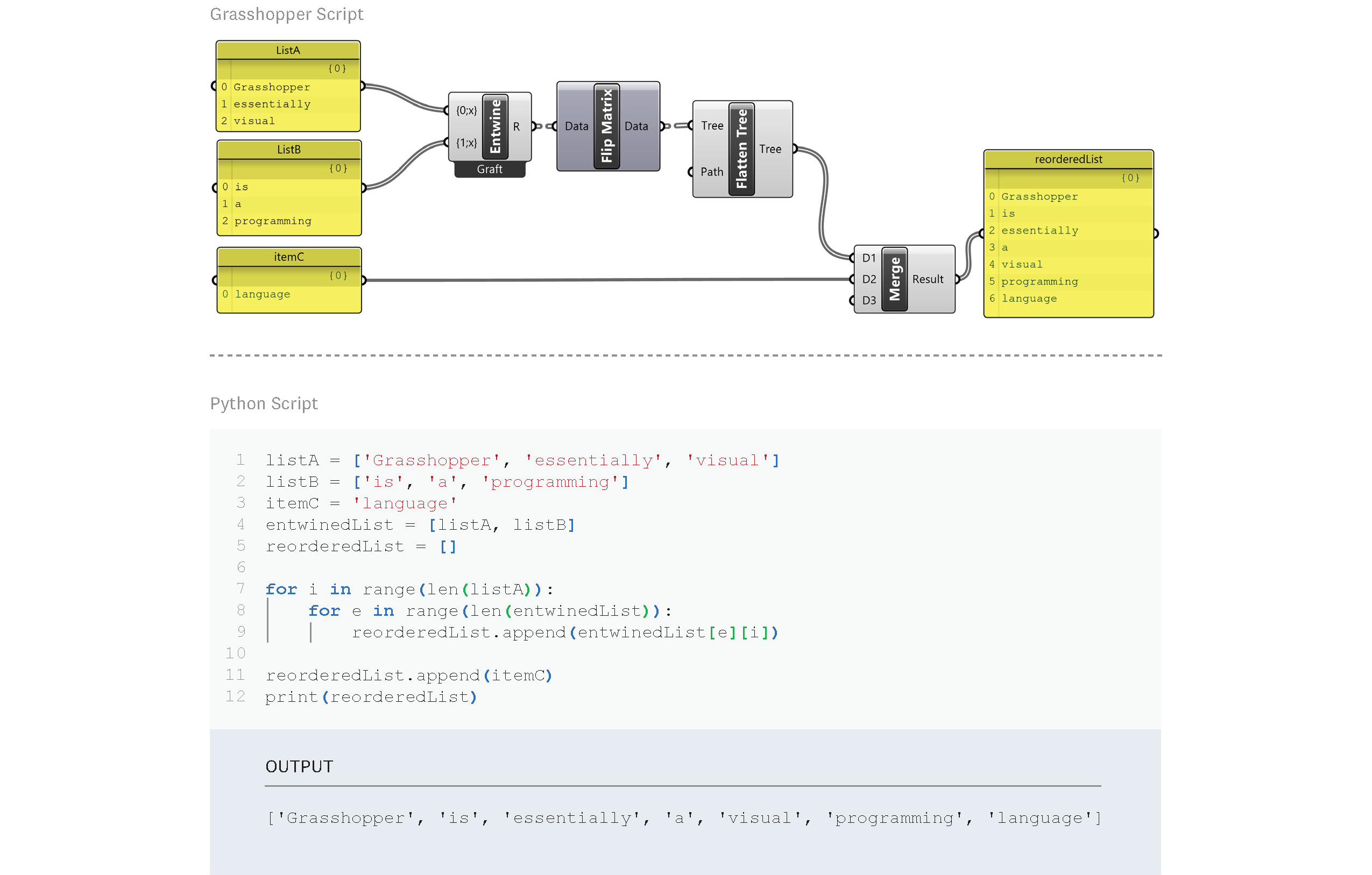Click the Tree output port of Flatten Tree

point(795,148)
